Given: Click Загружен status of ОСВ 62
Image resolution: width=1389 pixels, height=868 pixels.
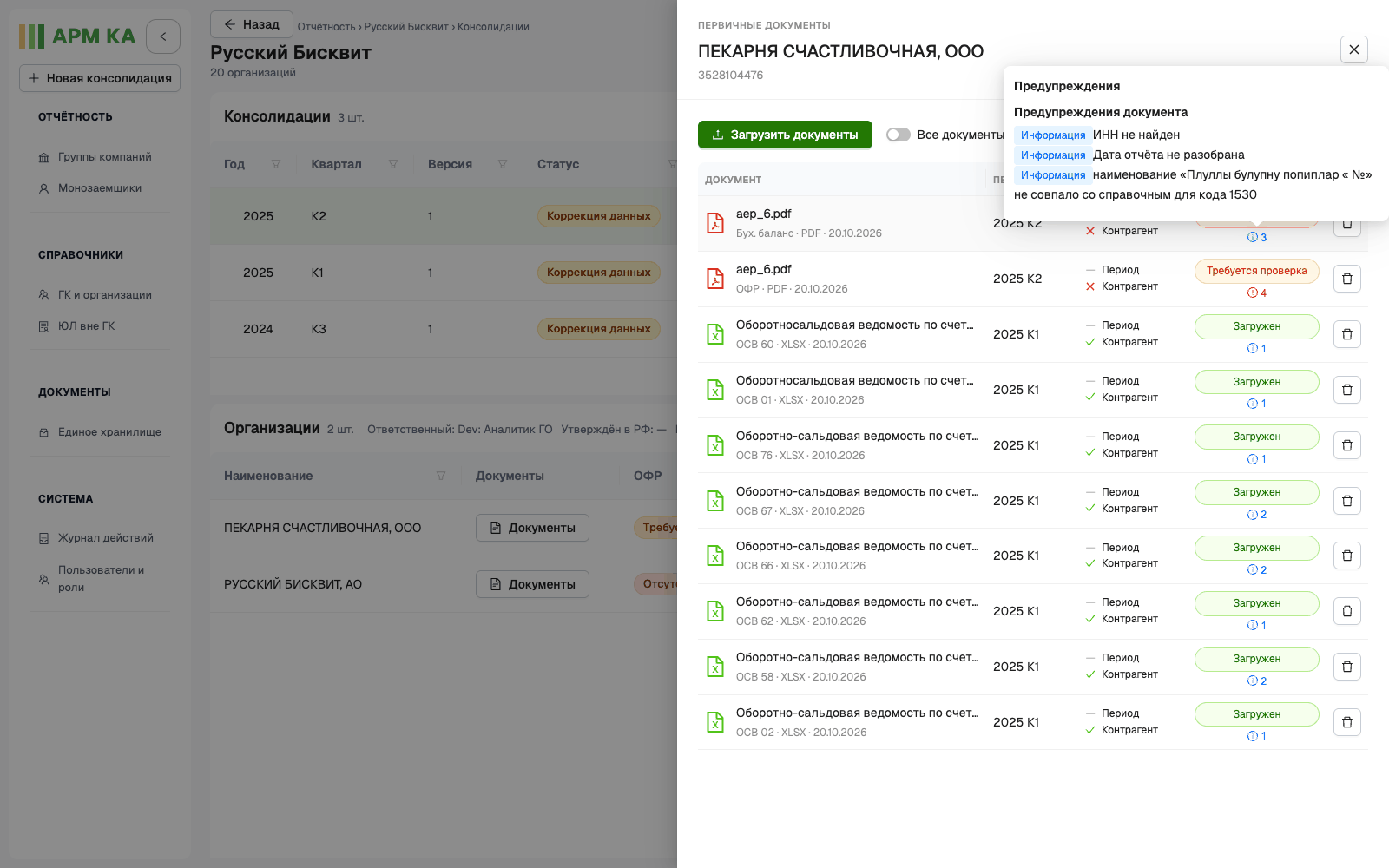Looking at the screenshot, I should [1256, 603].
